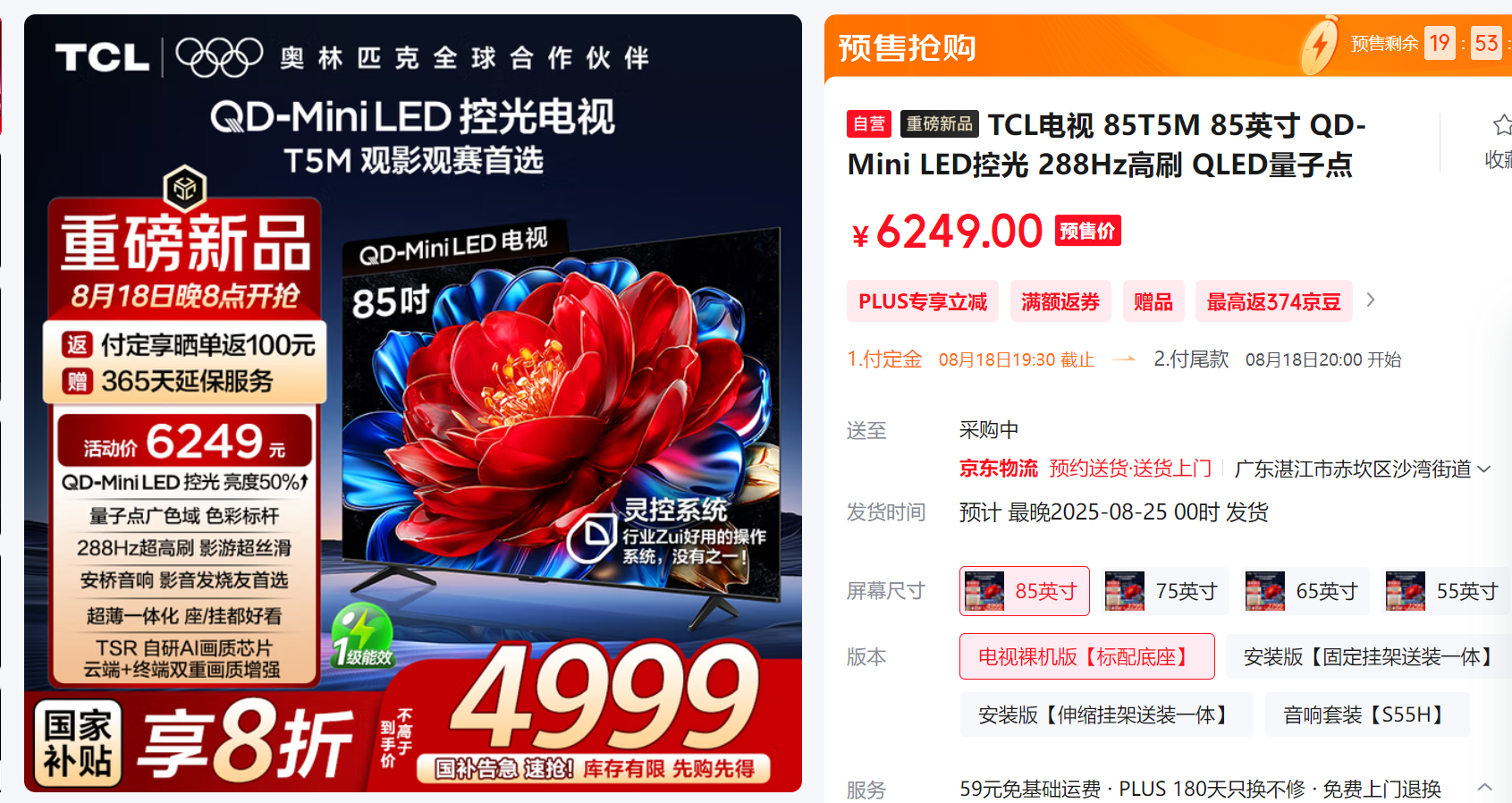Open the delivery address dropdown
The image size is (1512, 803).
[1362, 469]
